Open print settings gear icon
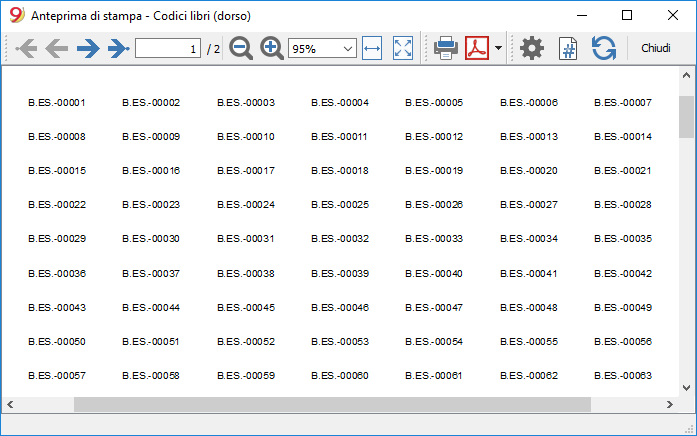Viewport: 697px width, 436px height. click(x=532, y=48)
